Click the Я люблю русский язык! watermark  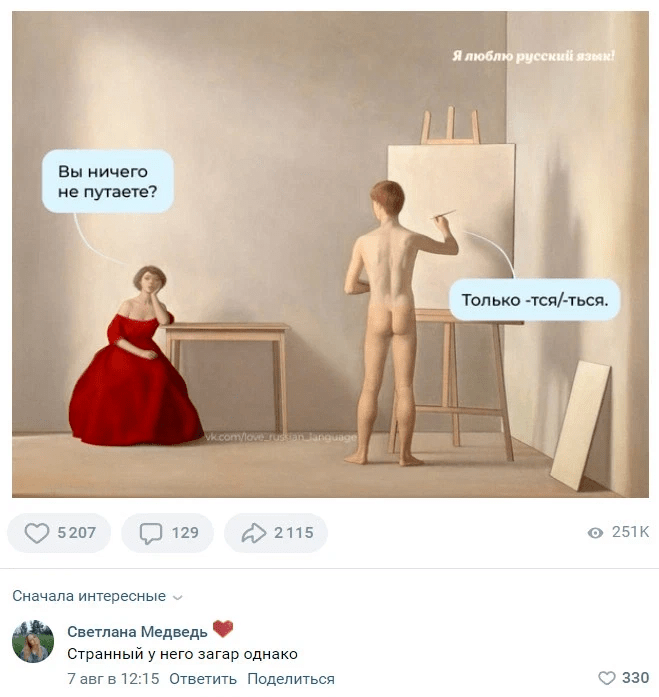533,56
